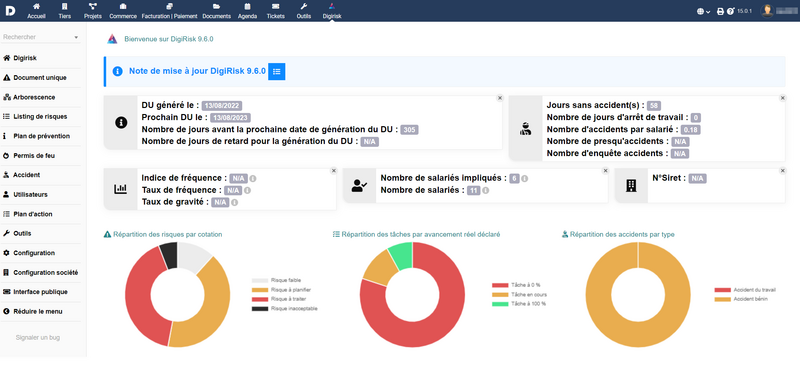This screenshot has height=376, width=800.
Task: Open the Digirisk top menu
Action: (332, 11)
